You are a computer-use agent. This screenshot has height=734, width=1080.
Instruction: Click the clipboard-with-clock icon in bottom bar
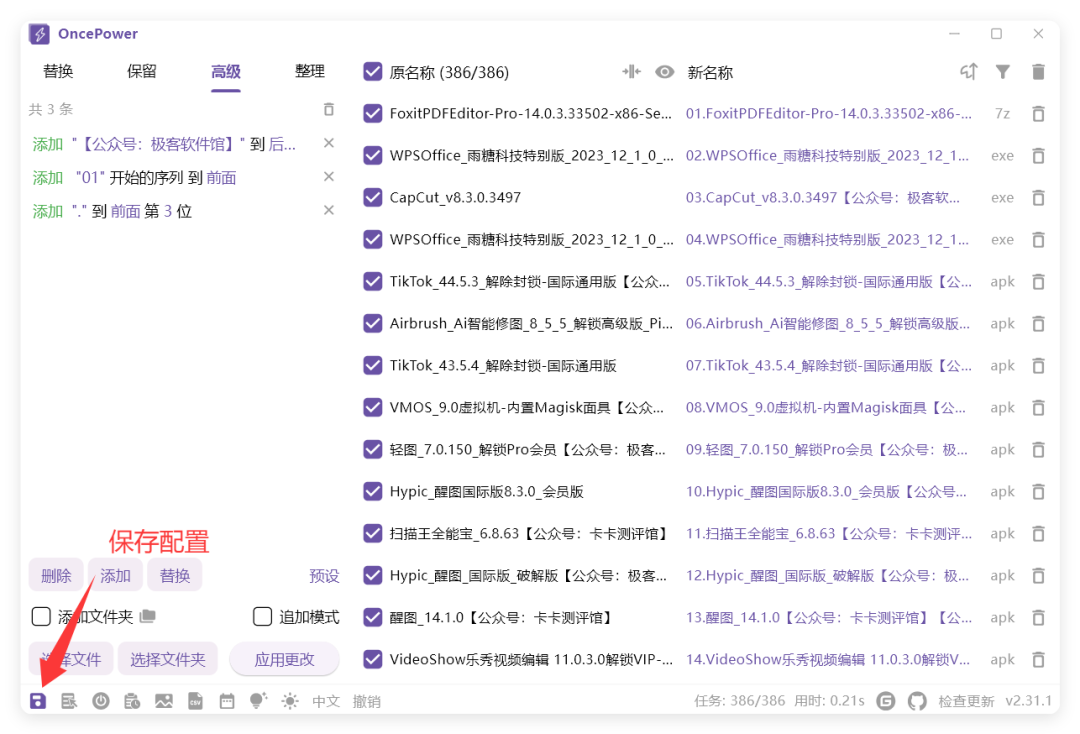coord(132,701)
